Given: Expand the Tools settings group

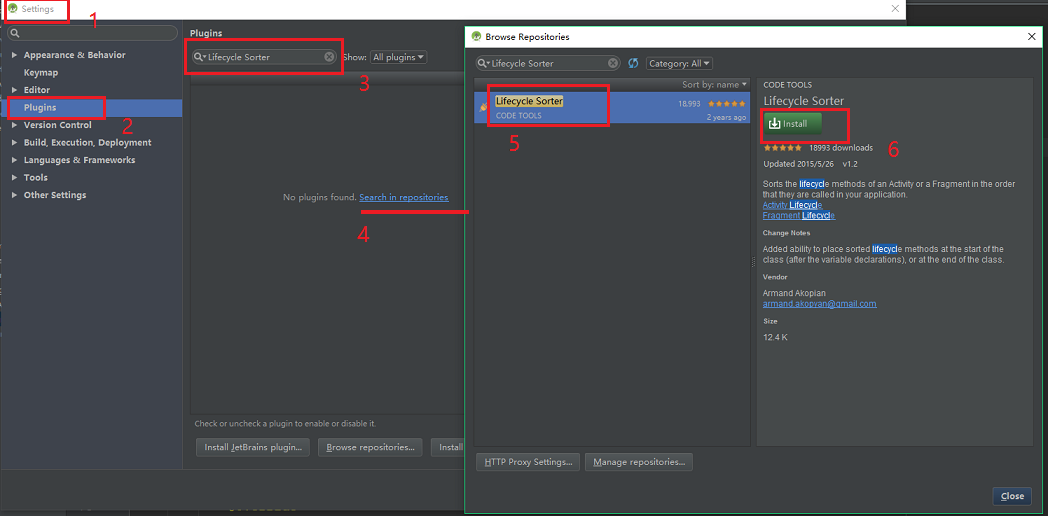Looking at the screenshot, I should 15,177.
